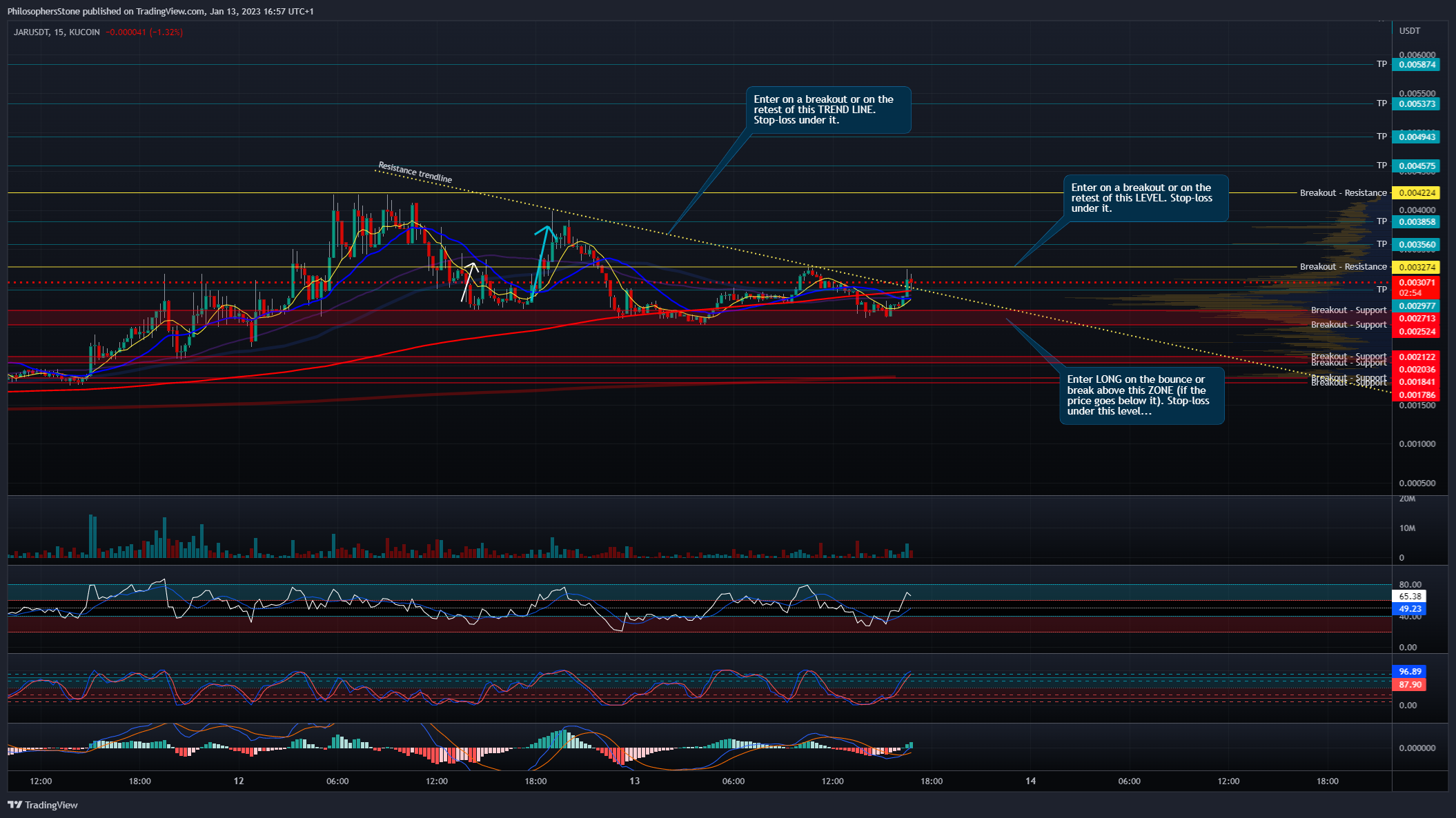Image resolution: width=1456 pixels, height=818 pixels.
Task: Click the 0.000500 price axis gridline label
Action: pyautogui.click(x=1417, y=483)
